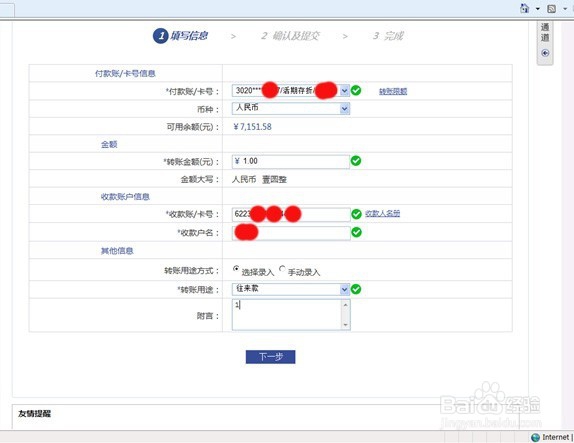The image size is (574, 443).
Task: Click the side channel panel collapse arrow
Action: (x=545, y=53)
